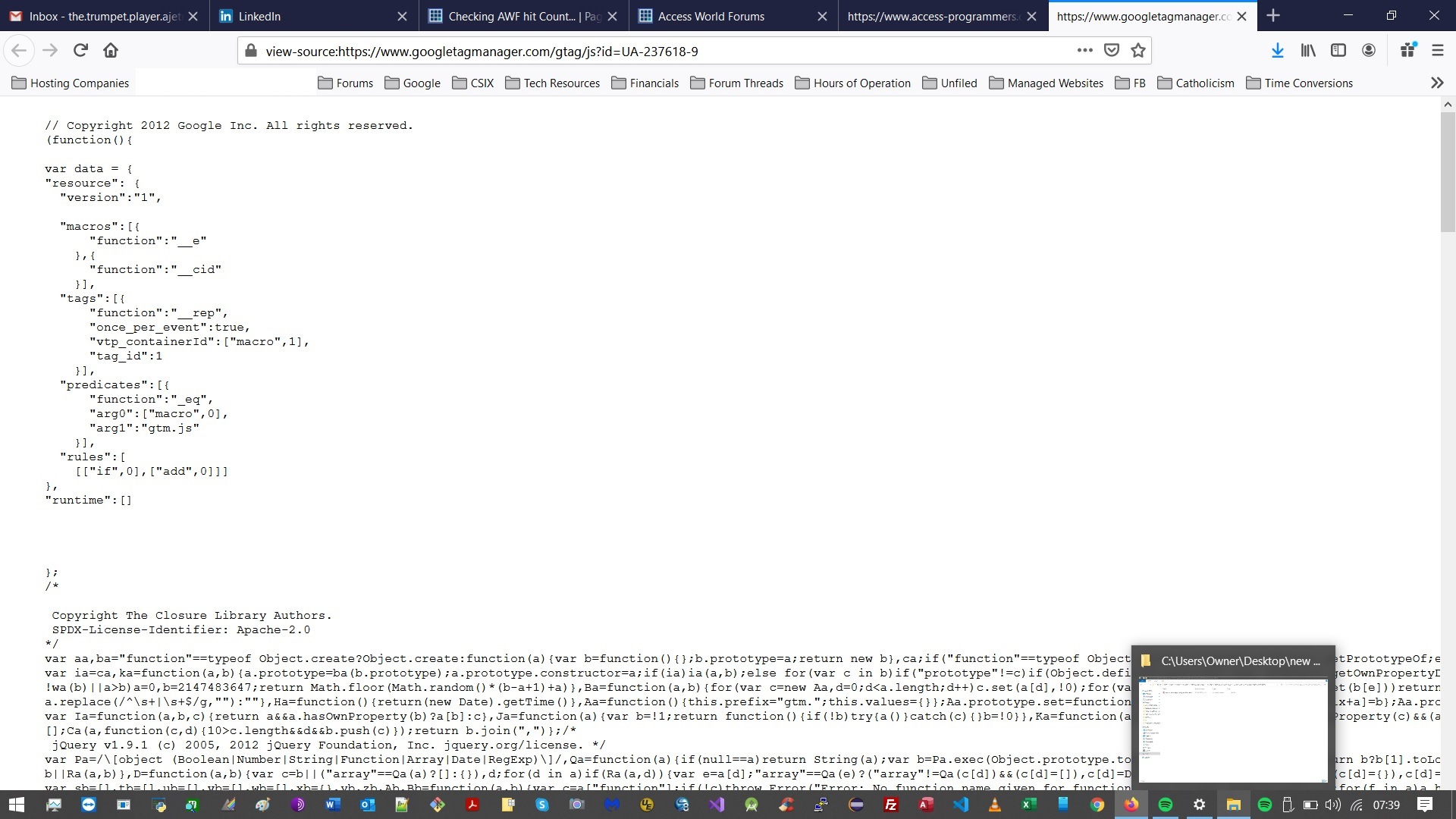Screen dimensions: 1456x819
Task: Open page actions three-dot menu
Action: tap(1085, 51)
